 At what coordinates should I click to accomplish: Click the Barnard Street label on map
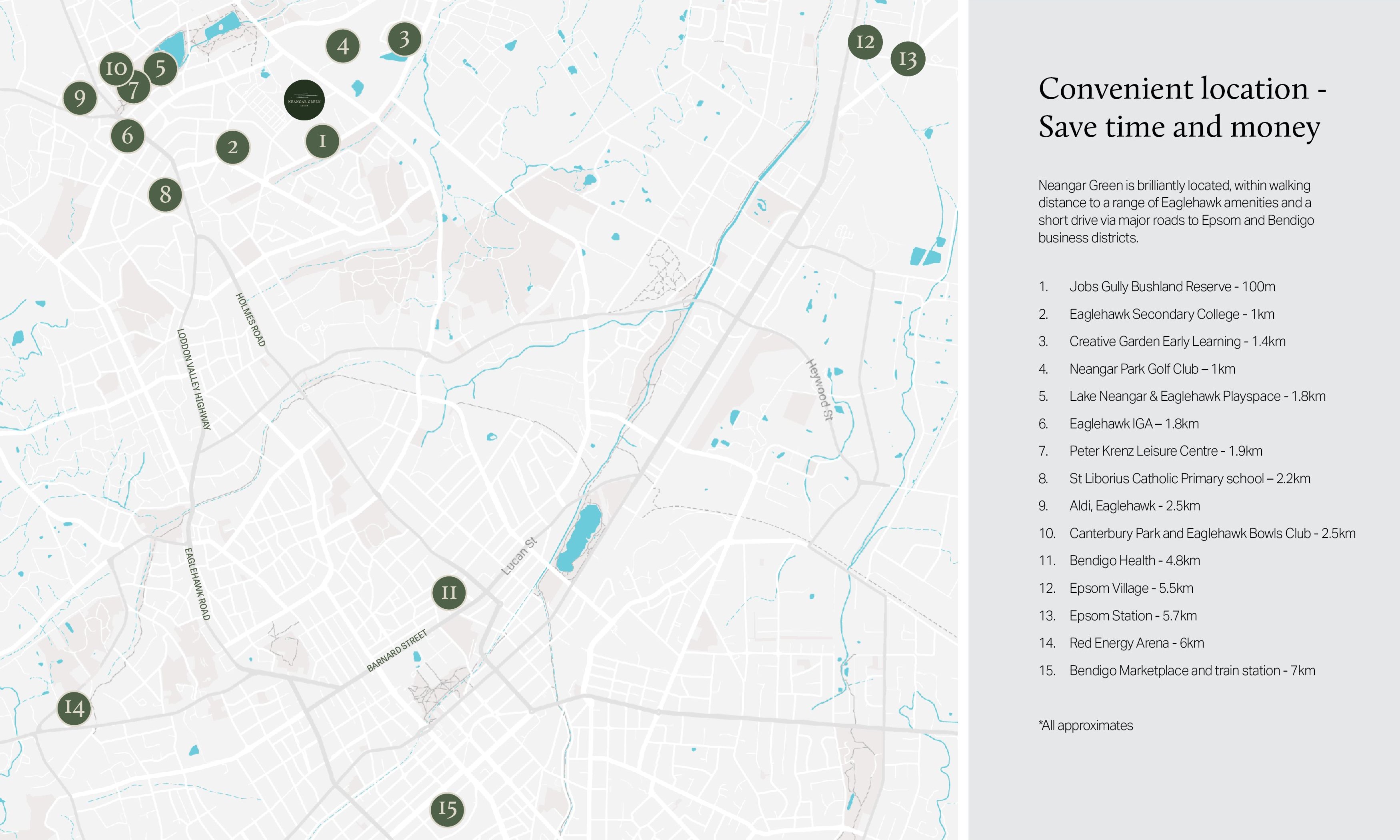coord(397,651)
